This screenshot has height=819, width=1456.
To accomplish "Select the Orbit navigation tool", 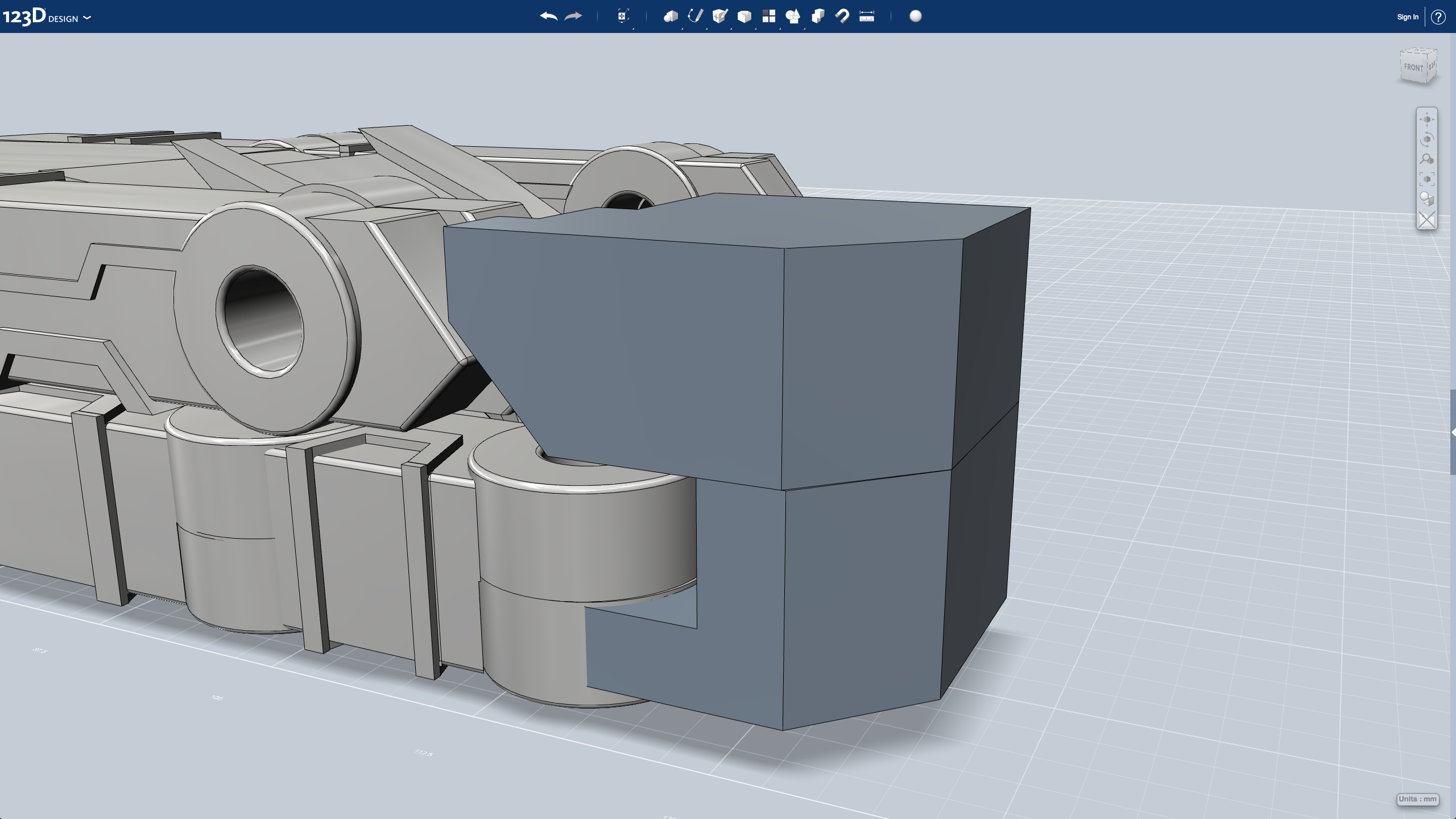I will pos(1426,139).
